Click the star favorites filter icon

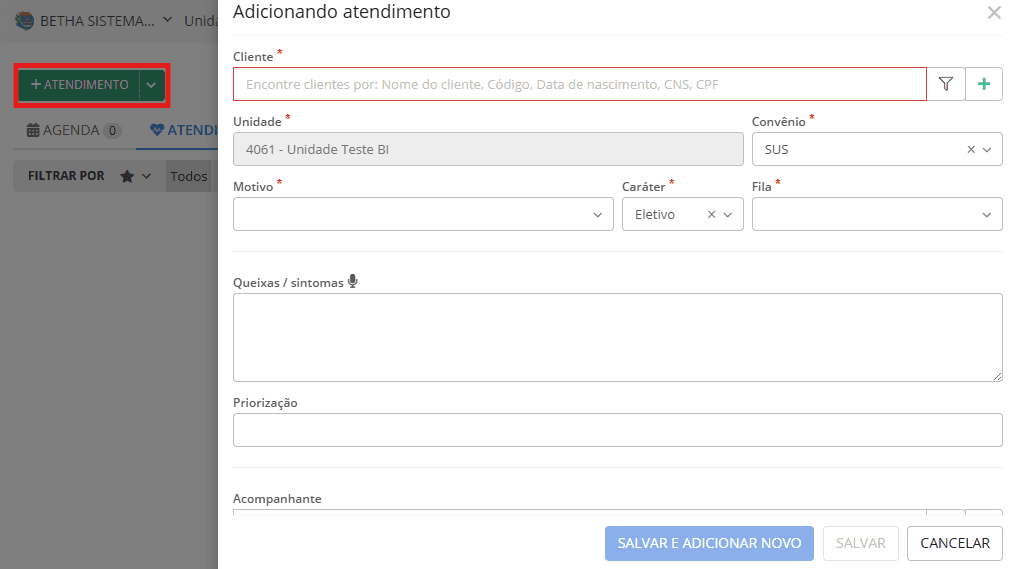coord(127,176)
